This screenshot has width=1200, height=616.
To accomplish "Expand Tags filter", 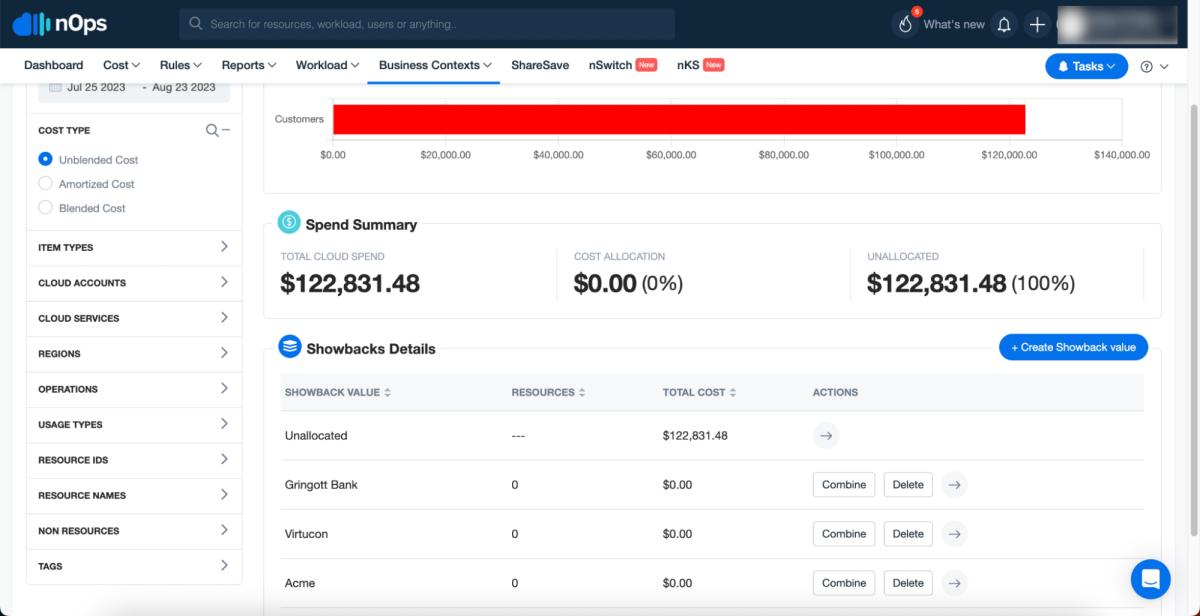I will point(134,566).
